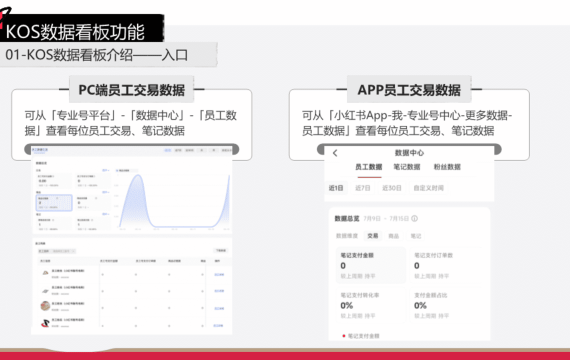570x360 pixels.
Task: Select the 近7日 time range
Action: pyautogui.click(x=363, y=188)
